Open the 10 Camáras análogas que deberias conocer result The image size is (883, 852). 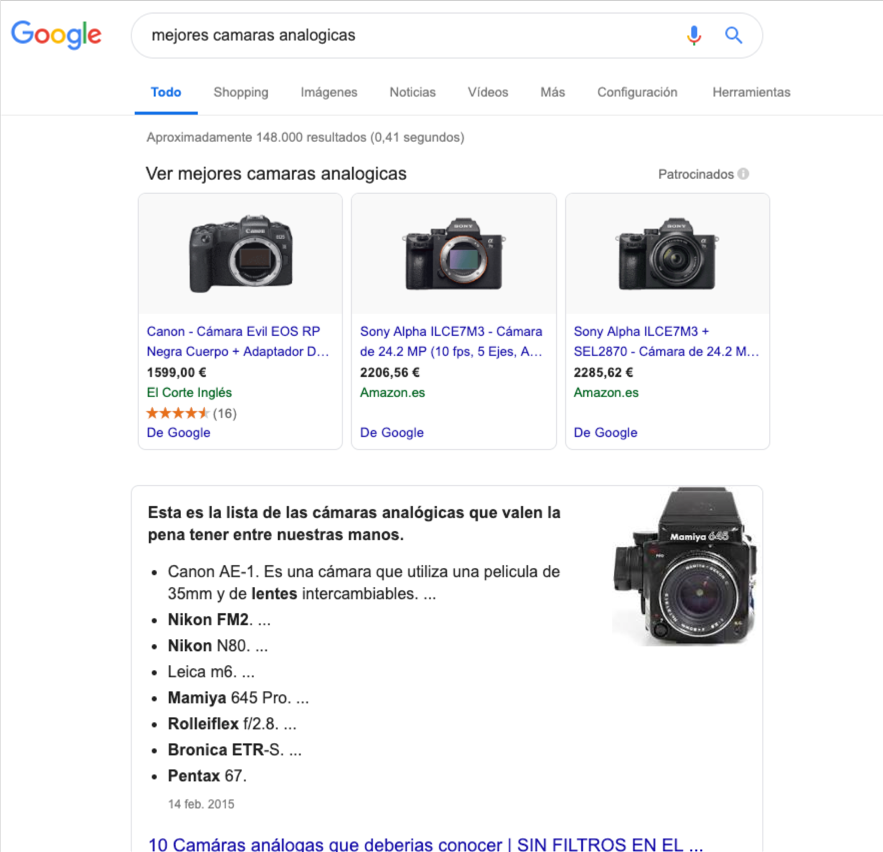425,844
